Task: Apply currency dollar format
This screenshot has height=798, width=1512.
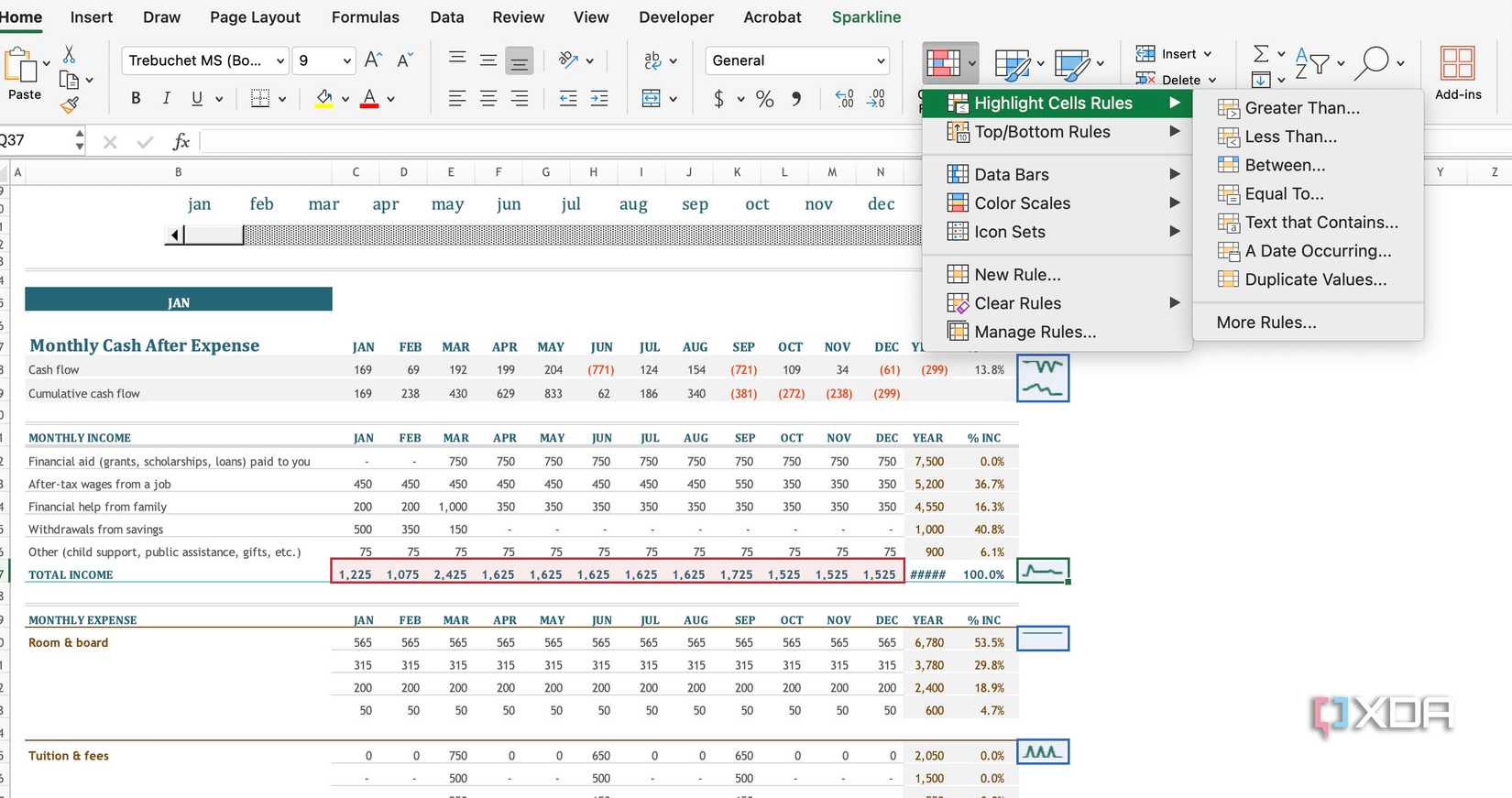Action: [719, 99]
